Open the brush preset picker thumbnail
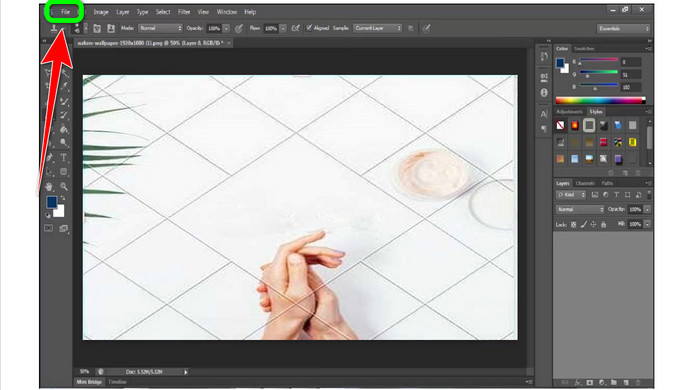 point(77,29)
